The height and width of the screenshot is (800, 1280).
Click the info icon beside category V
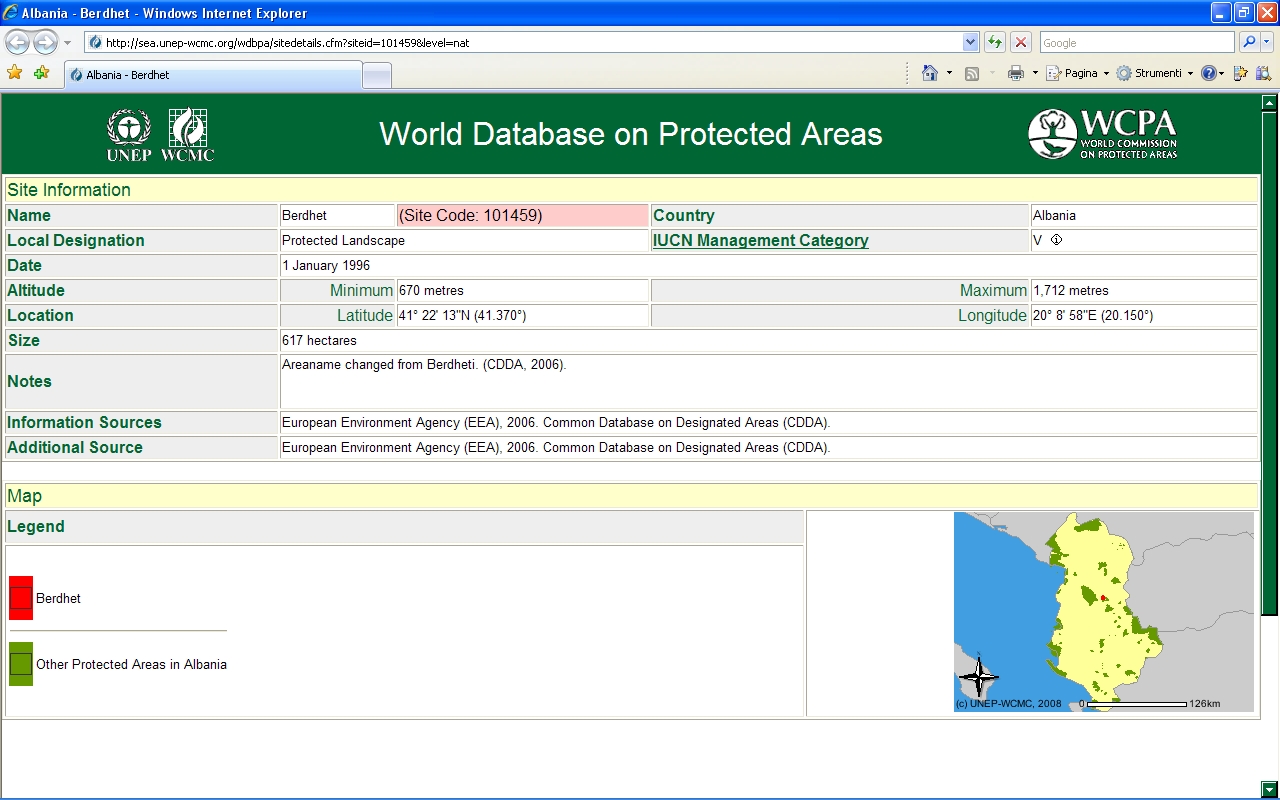coord(1056,240)
